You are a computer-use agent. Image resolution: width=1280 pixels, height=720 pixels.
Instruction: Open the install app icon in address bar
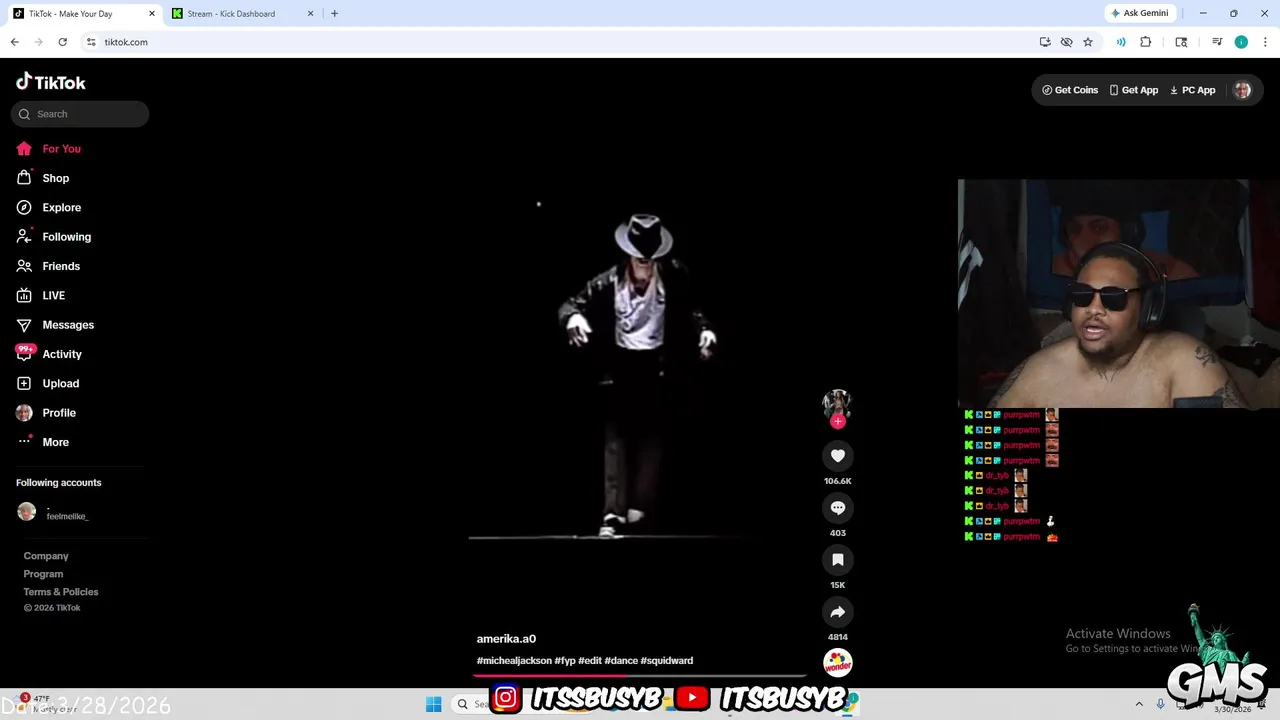pyautogui.click(x=1045, y=42)
